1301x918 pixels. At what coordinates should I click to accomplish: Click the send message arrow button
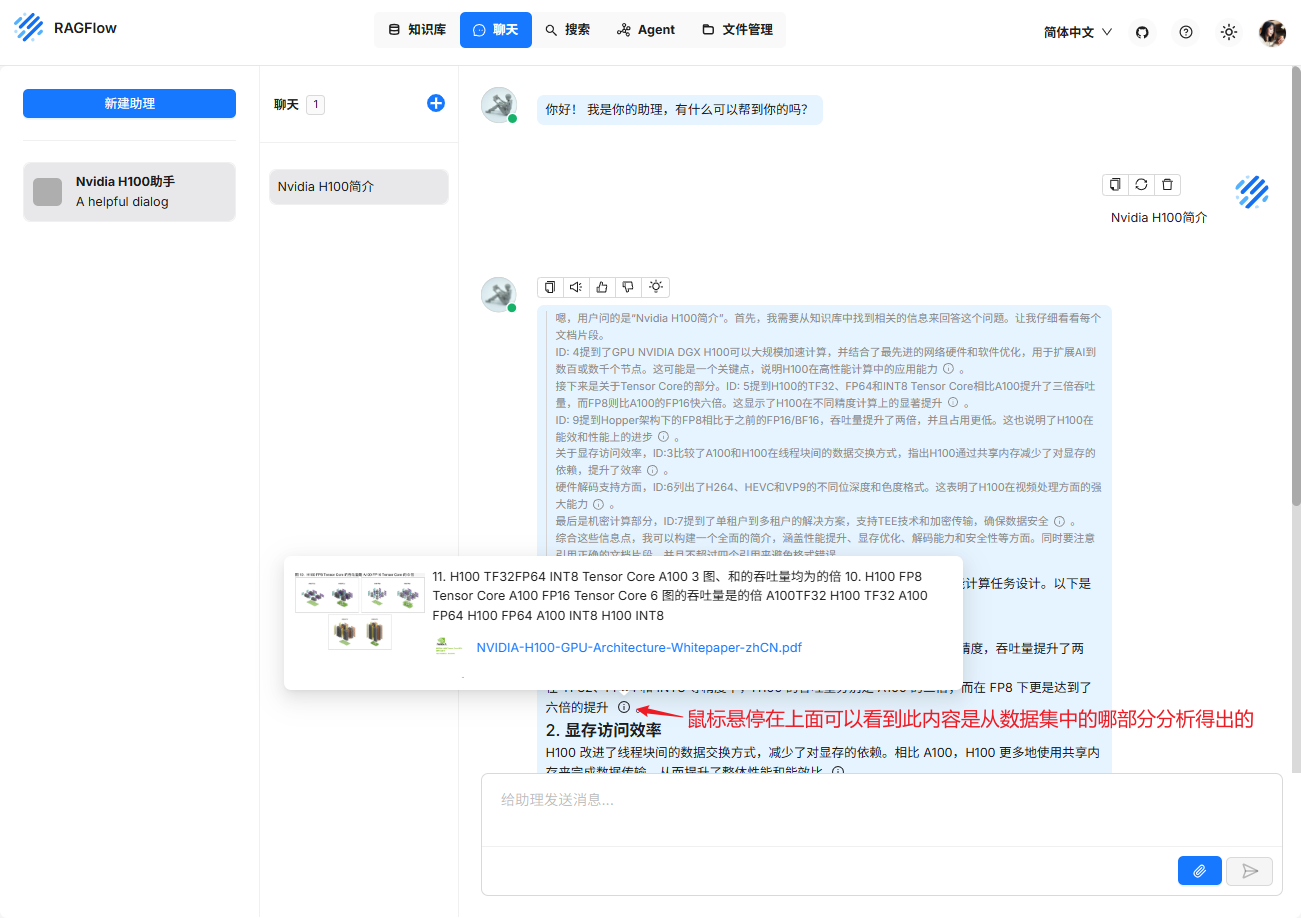tap(1250, 871)
